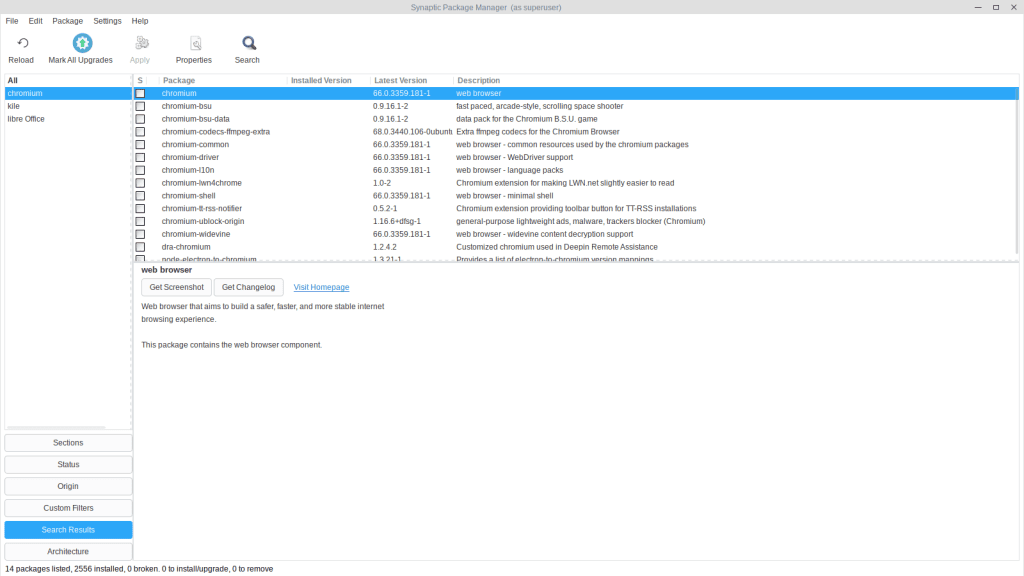Click the Search magnifier icon
This screenshot has width=1024, height=576.
tap(249, 43)
